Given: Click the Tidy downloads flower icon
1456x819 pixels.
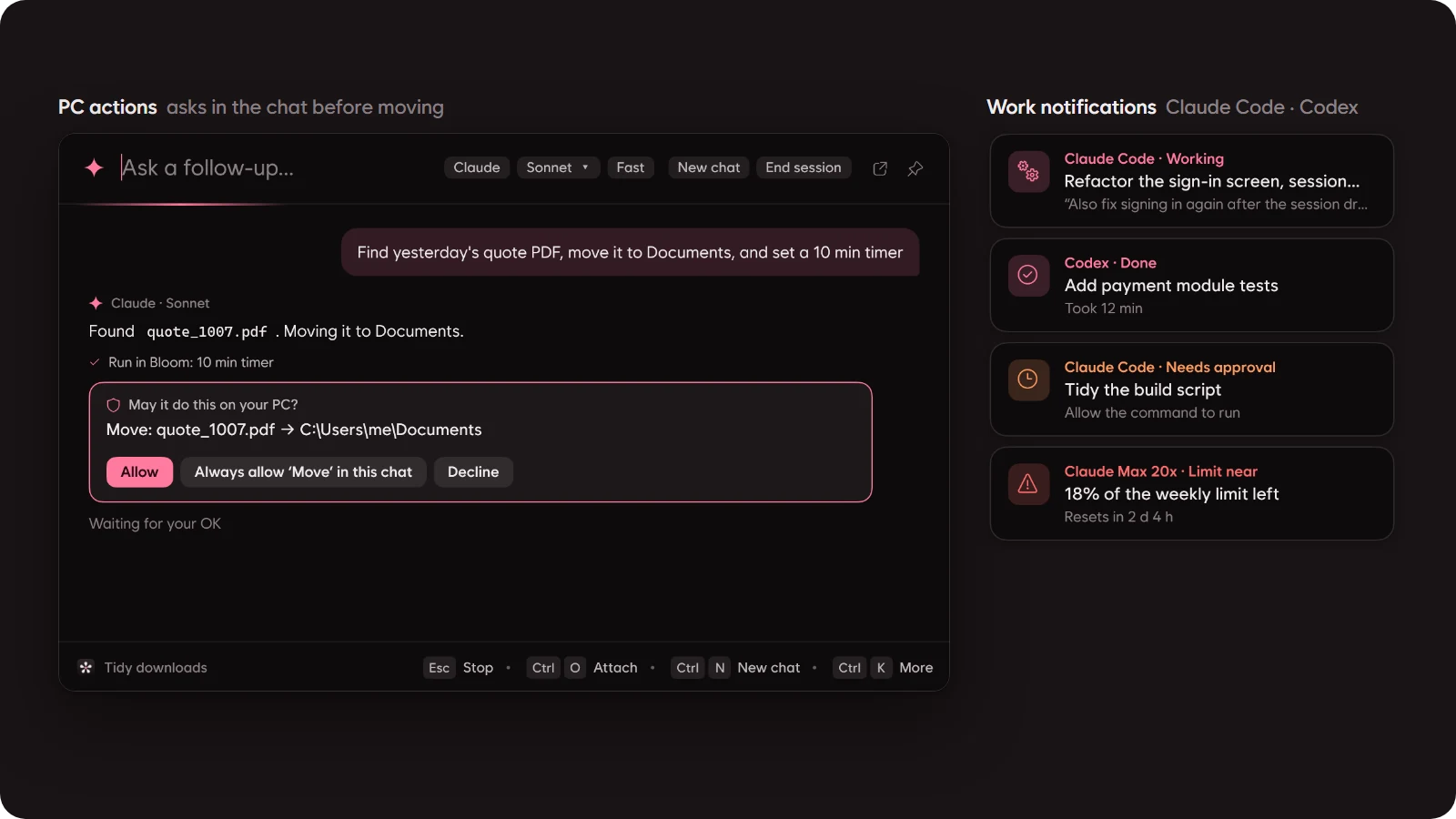Looking at the screenshot, I should tap(86, 668).
